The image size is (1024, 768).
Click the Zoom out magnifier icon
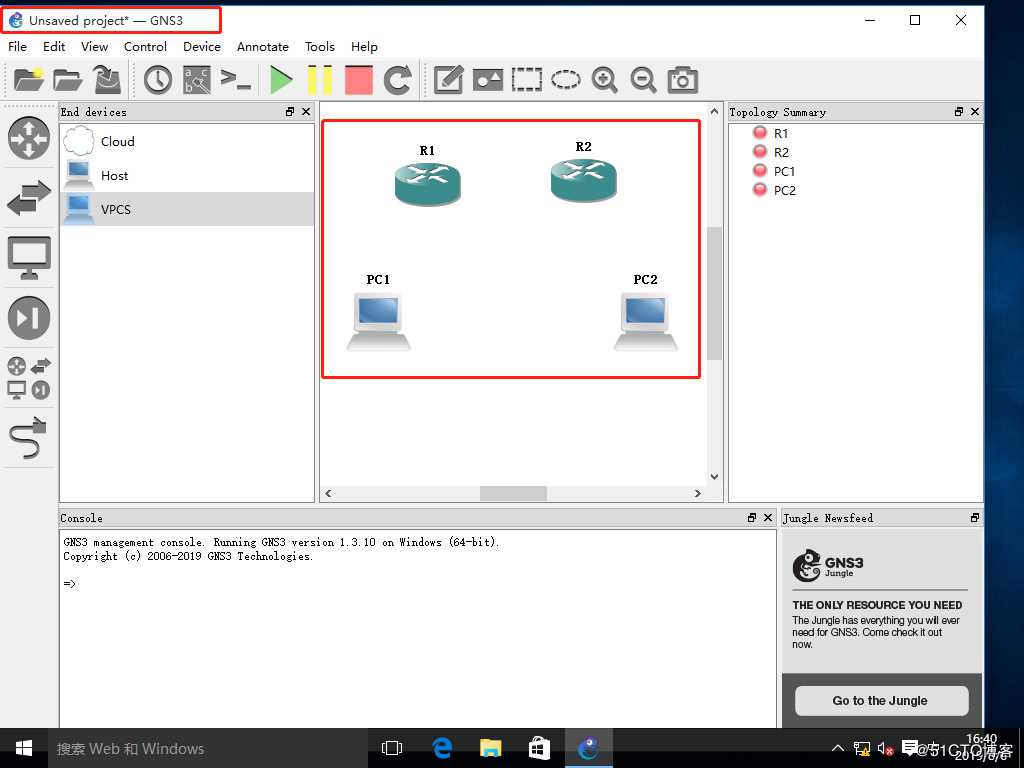click(643, 80)
